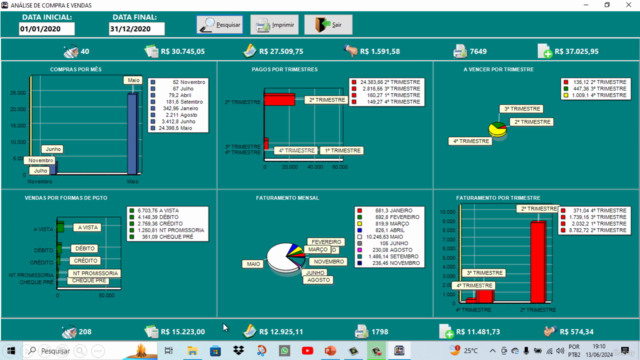Click the MAIO pie chart label

coord(253,264)
